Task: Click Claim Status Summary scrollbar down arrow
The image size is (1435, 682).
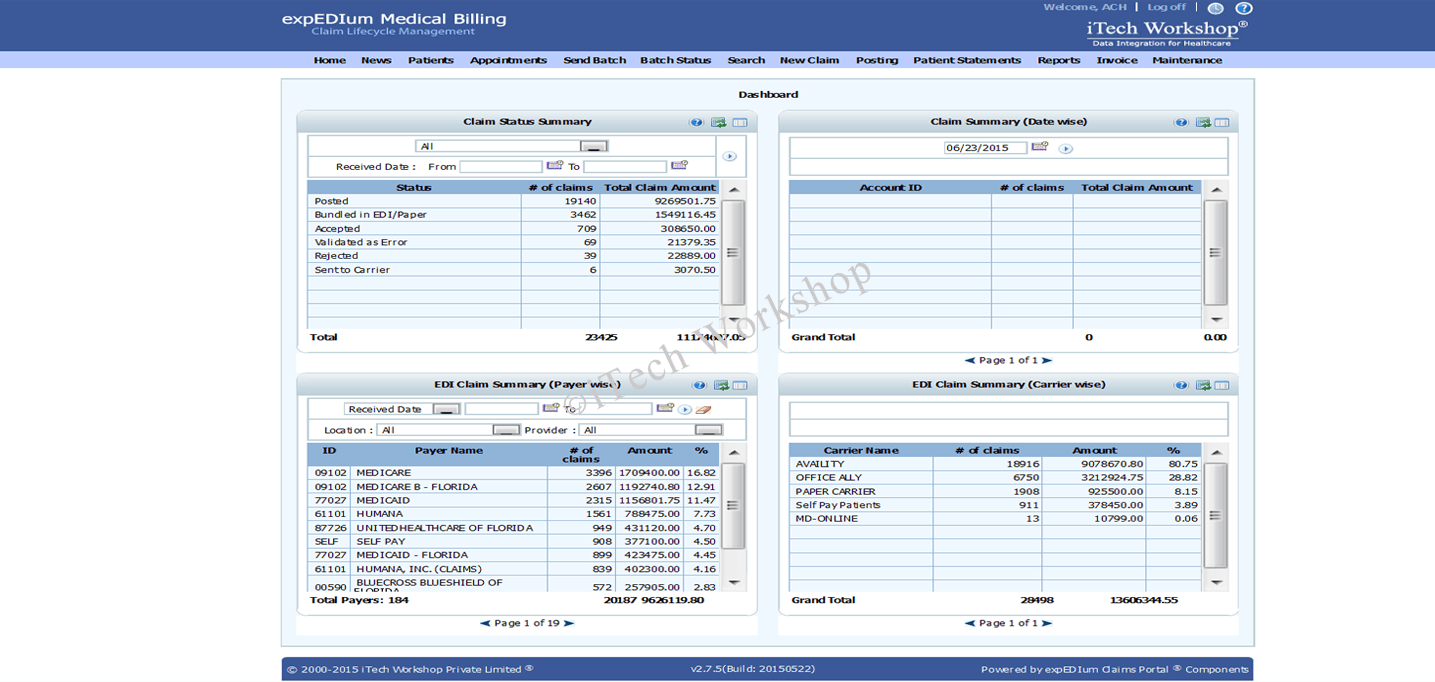Action: coord(734,319)
